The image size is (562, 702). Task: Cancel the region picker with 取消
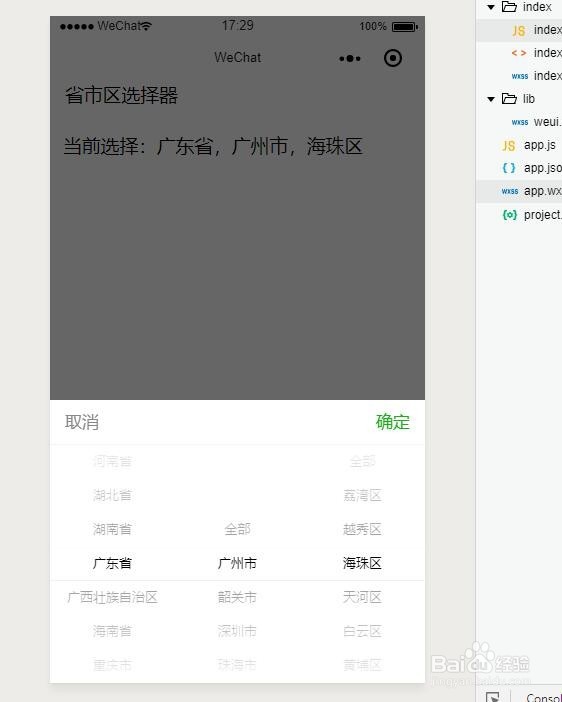(x=82, y=422)
